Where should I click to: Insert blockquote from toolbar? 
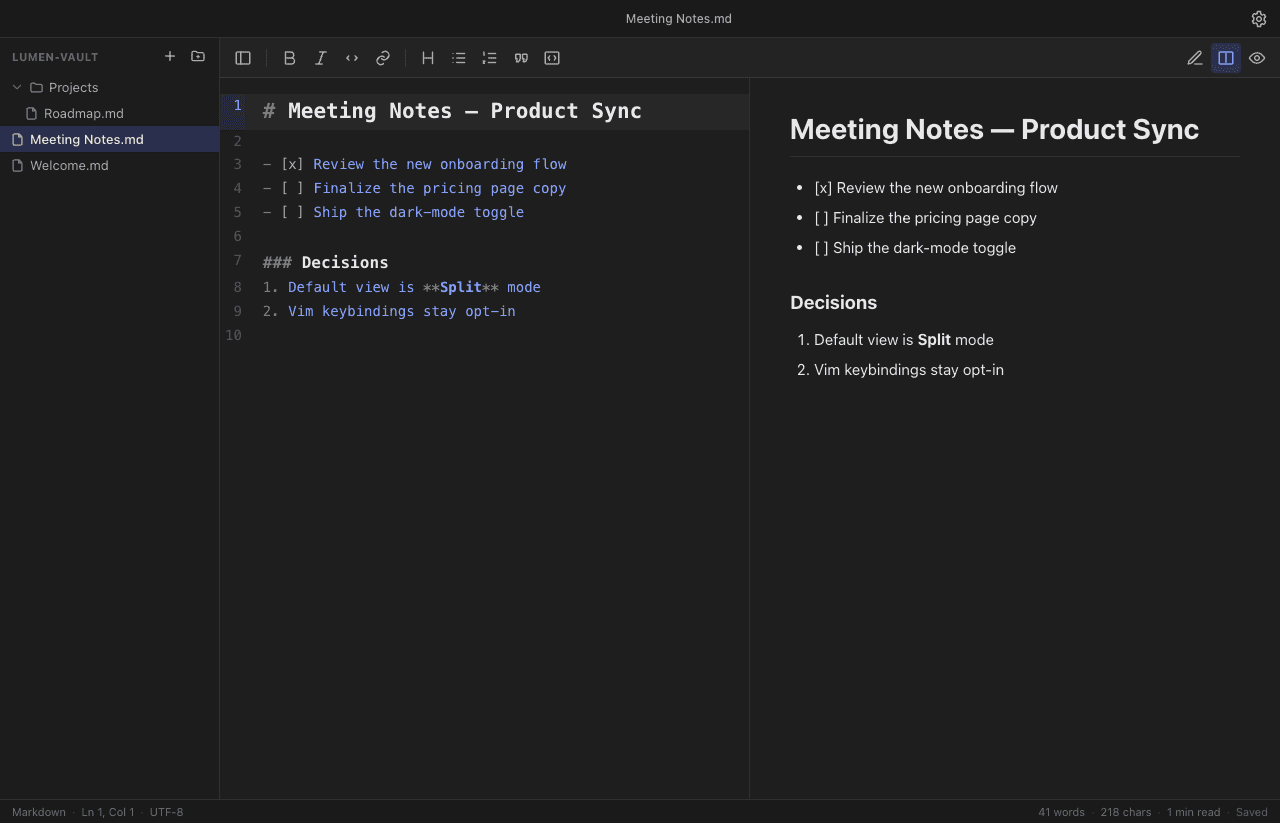[520, 58]
